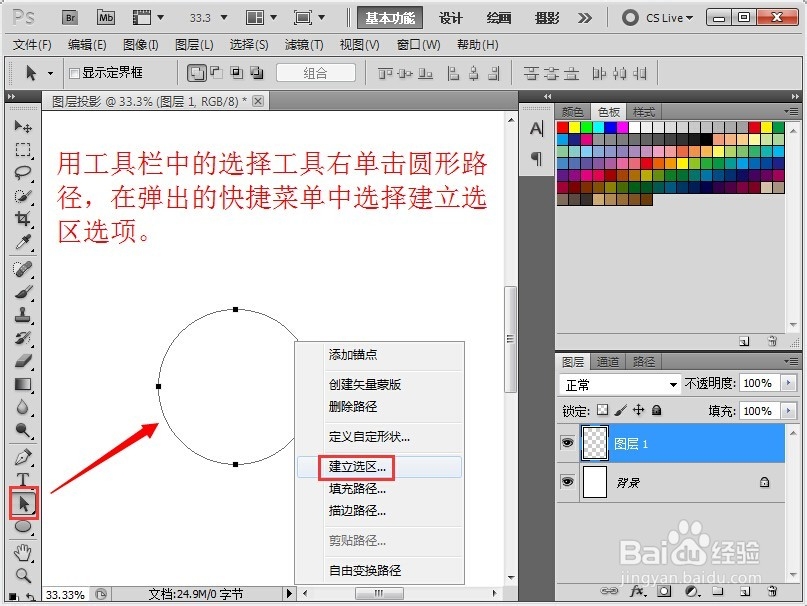Open Adobe Bridge via the Br icon

point(69,16)
